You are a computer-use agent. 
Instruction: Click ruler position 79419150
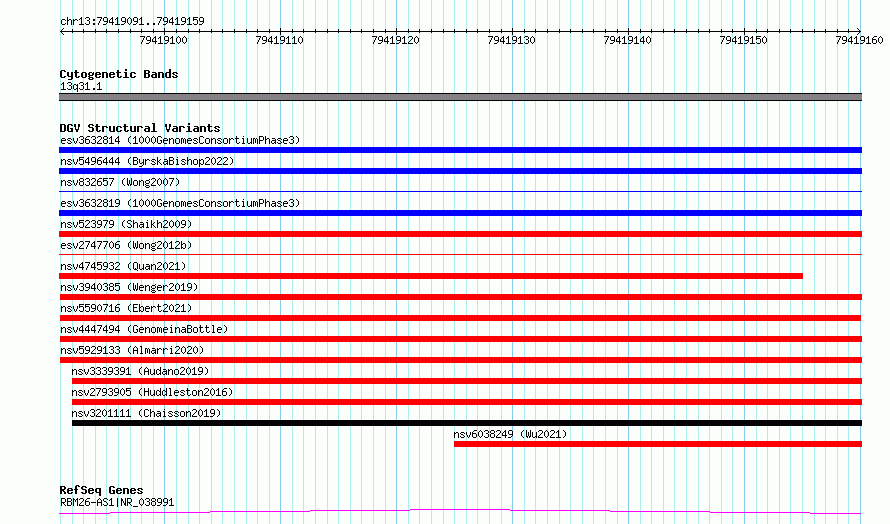tap(743, 40)
